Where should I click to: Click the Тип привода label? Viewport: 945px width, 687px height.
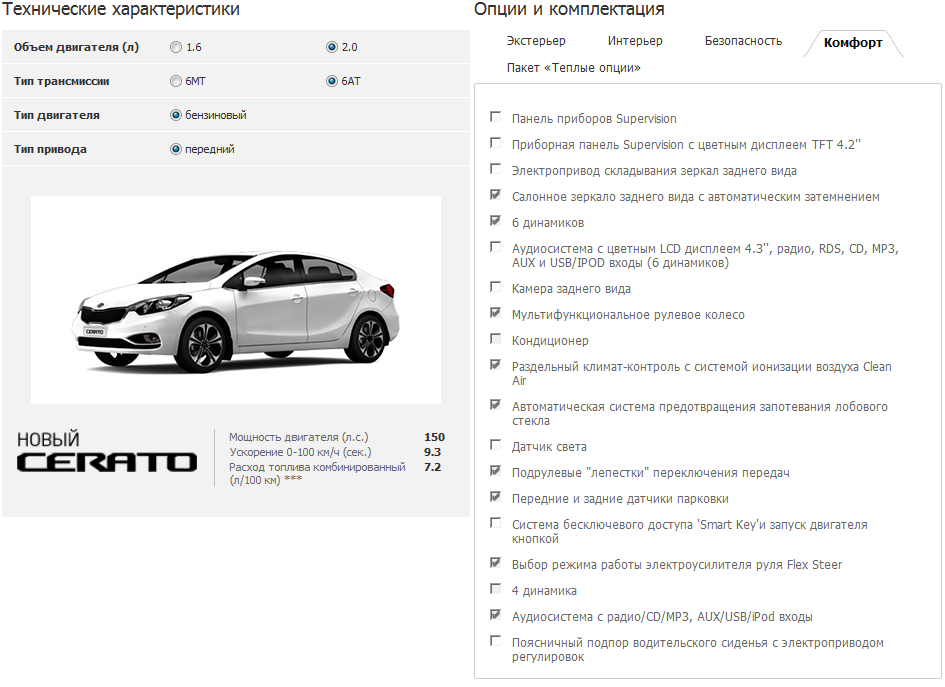tap(50, 149)
